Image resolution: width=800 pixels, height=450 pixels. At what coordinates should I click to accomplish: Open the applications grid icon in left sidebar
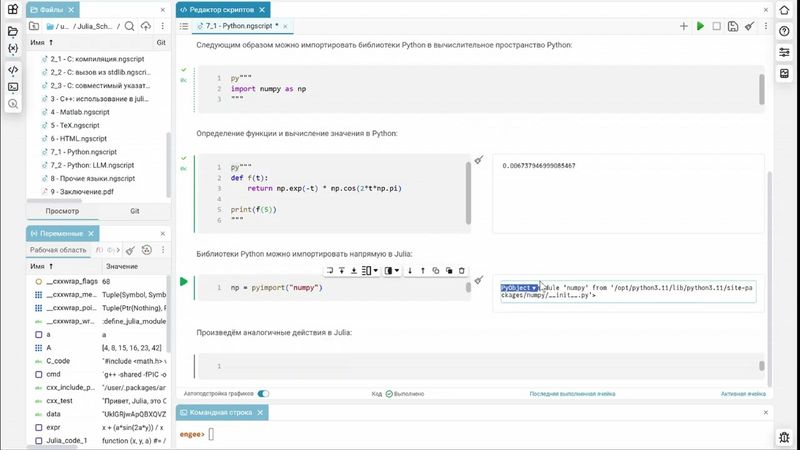pyautogui.click(x=13, y=9)
